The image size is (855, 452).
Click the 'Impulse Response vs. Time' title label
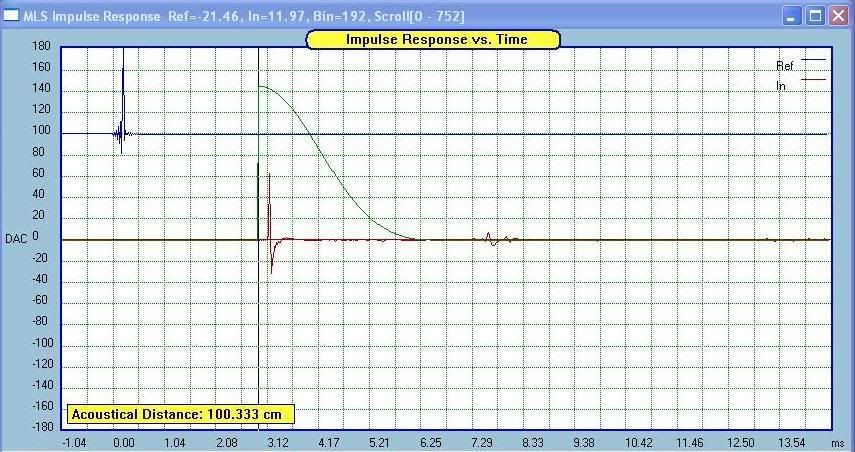tap(433, 39)
